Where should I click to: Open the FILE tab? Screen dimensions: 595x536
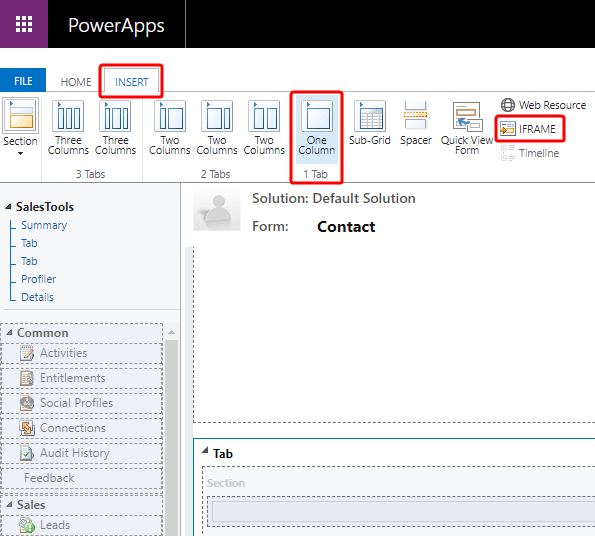point(23,81)
